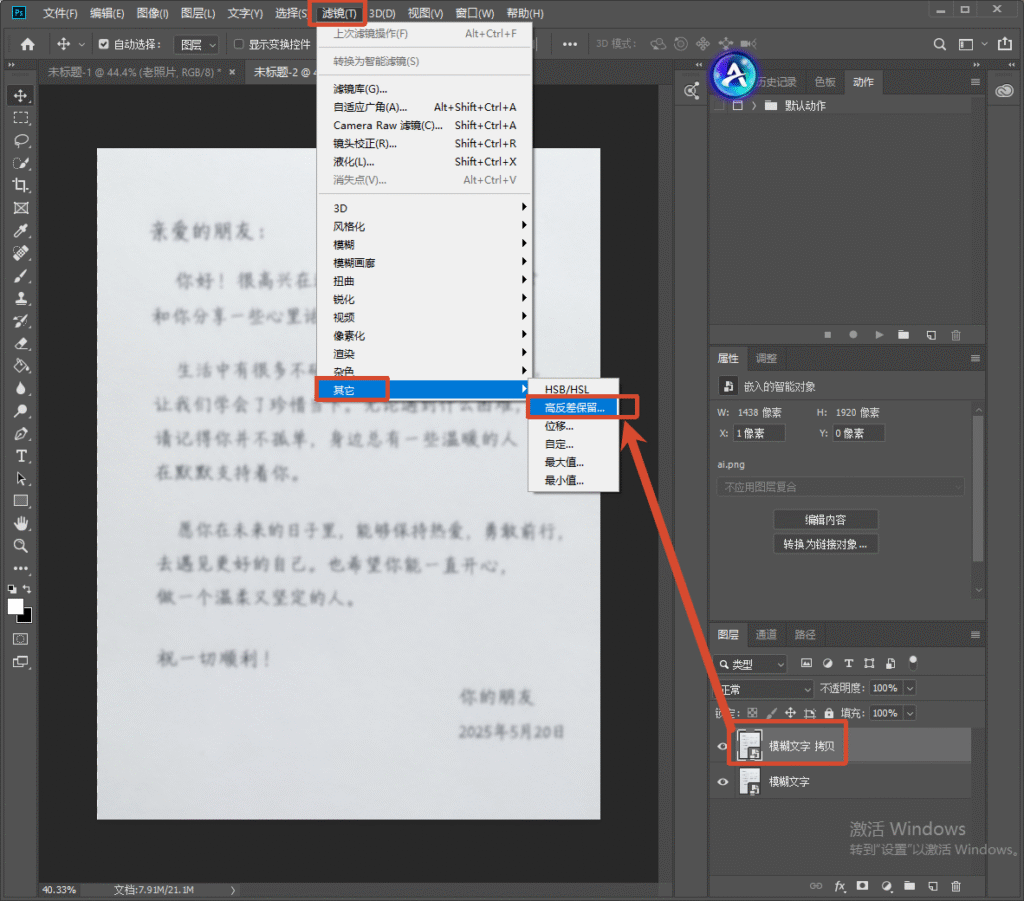Screen dimensions: 1024x901
Task: Toggle the layer filter on/off switch
Action: click(x=913, y=663)
